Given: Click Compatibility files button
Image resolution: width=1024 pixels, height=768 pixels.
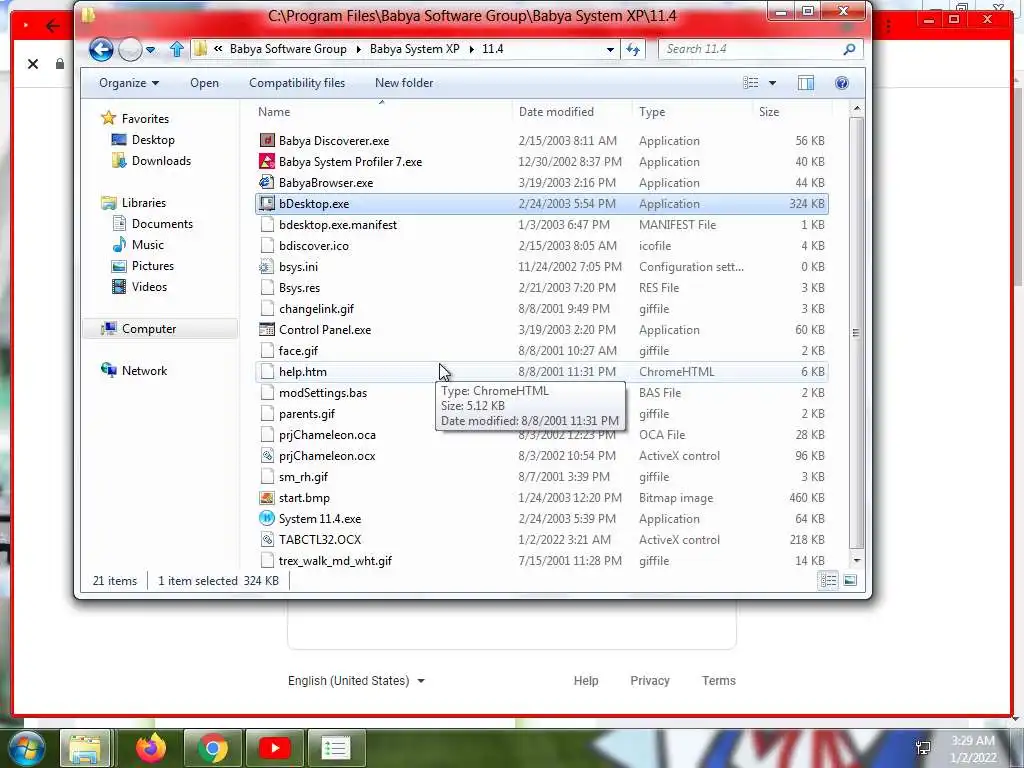Looking at the screenshot, I should tap(297, 83).
